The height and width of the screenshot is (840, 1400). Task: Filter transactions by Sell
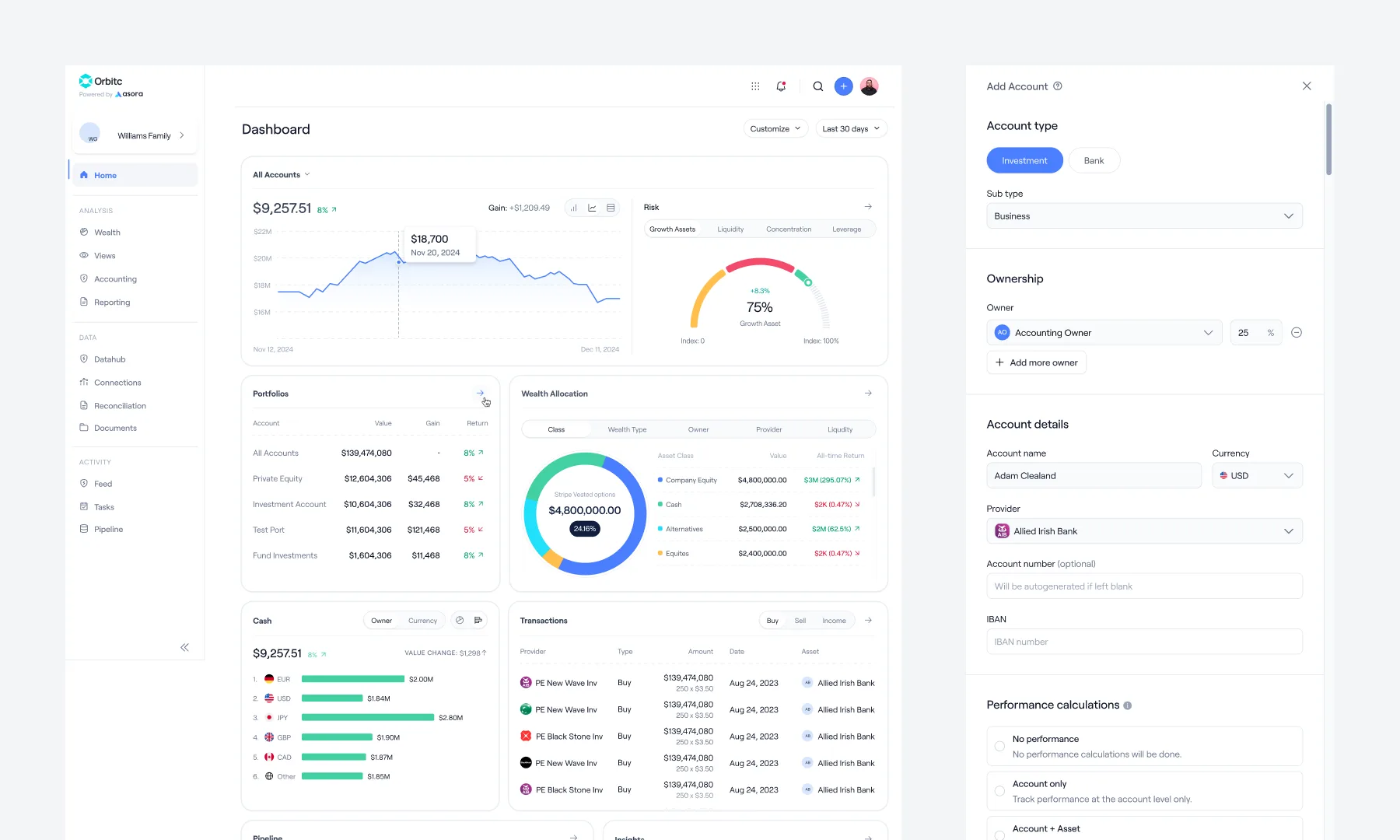800,621
